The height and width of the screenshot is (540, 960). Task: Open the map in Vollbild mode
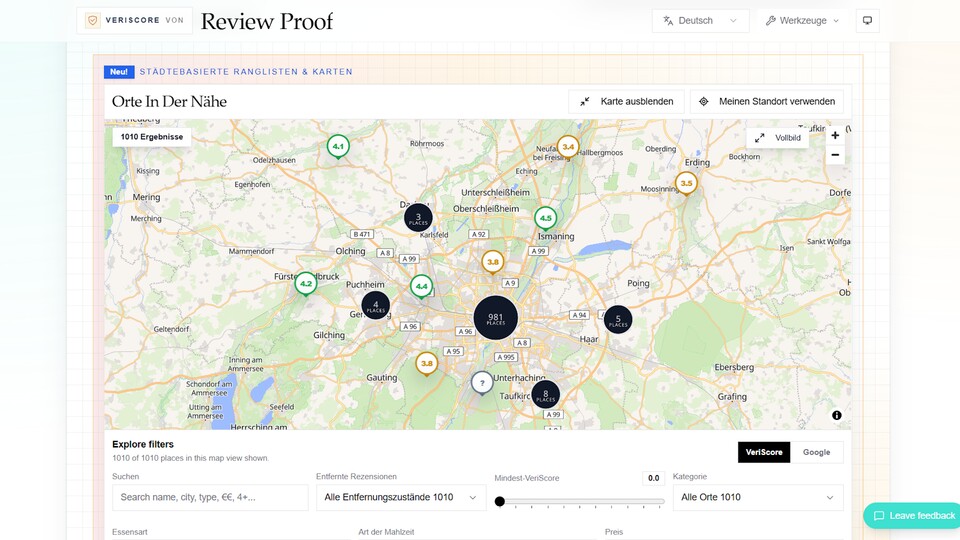click(778, 138)
